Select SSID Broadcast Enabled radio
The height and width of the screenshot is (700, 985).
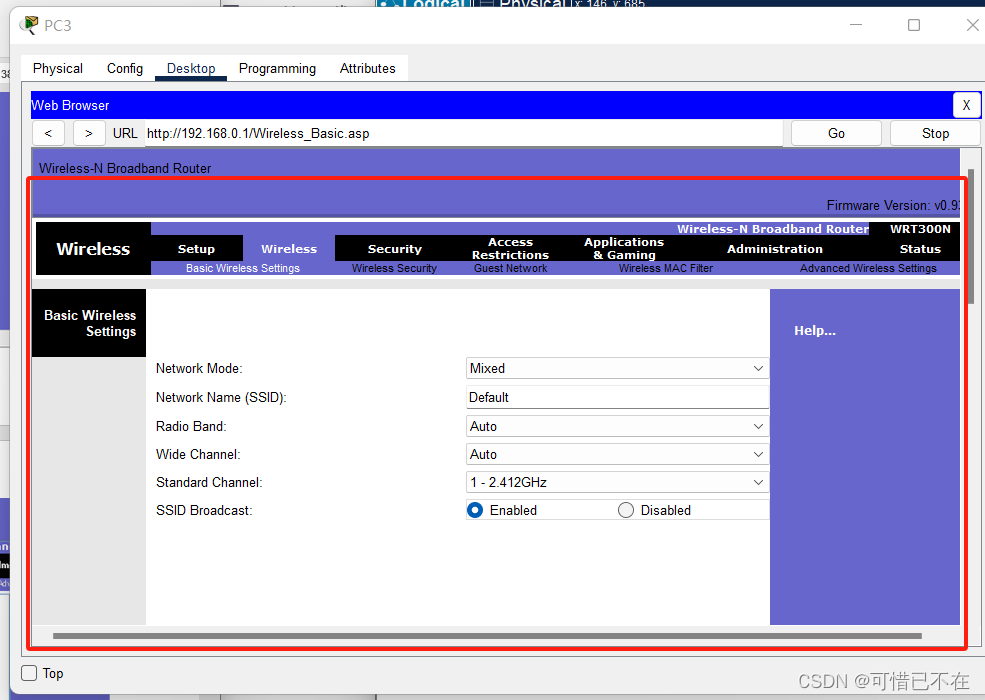[x=475, y=510]
